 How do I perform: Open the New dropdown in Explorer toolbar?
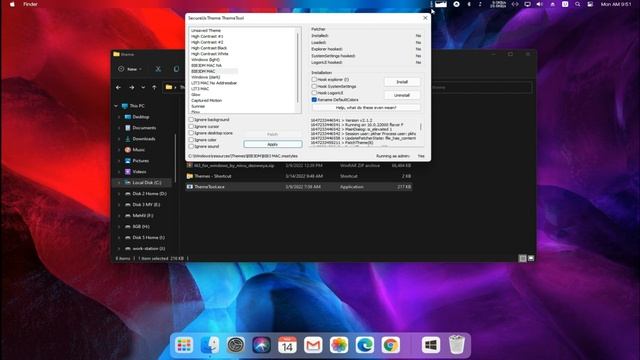130,69
